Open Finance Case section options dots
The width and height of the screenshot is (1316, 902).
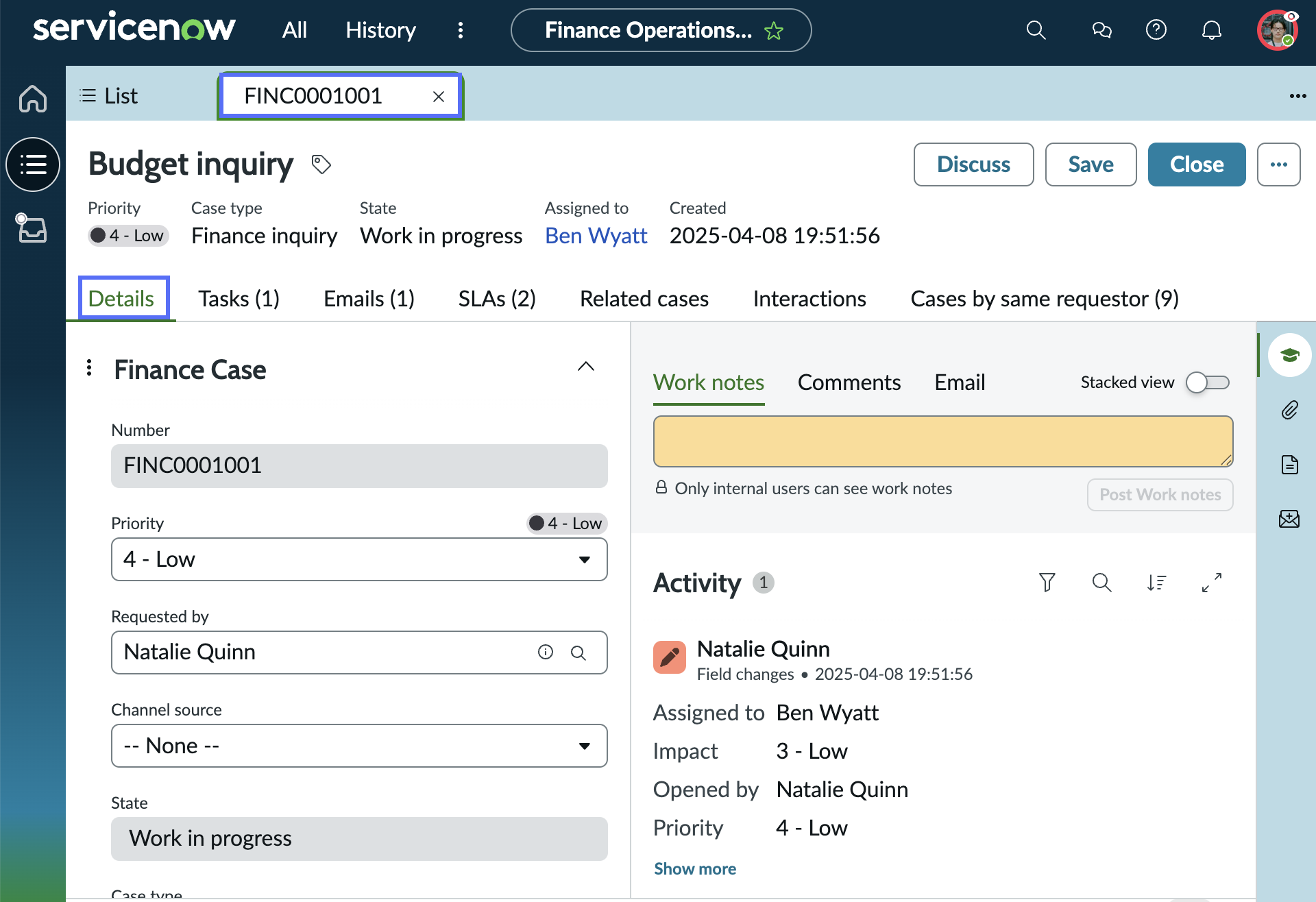click(89, 368)
